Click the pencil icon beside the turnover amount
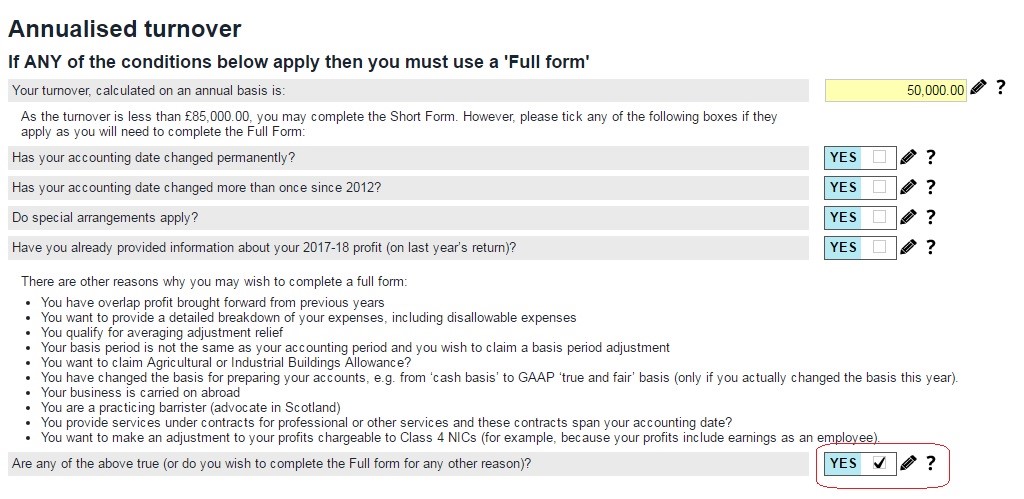The height and width of the screenshot is (499, 1024). pos(978,88)
